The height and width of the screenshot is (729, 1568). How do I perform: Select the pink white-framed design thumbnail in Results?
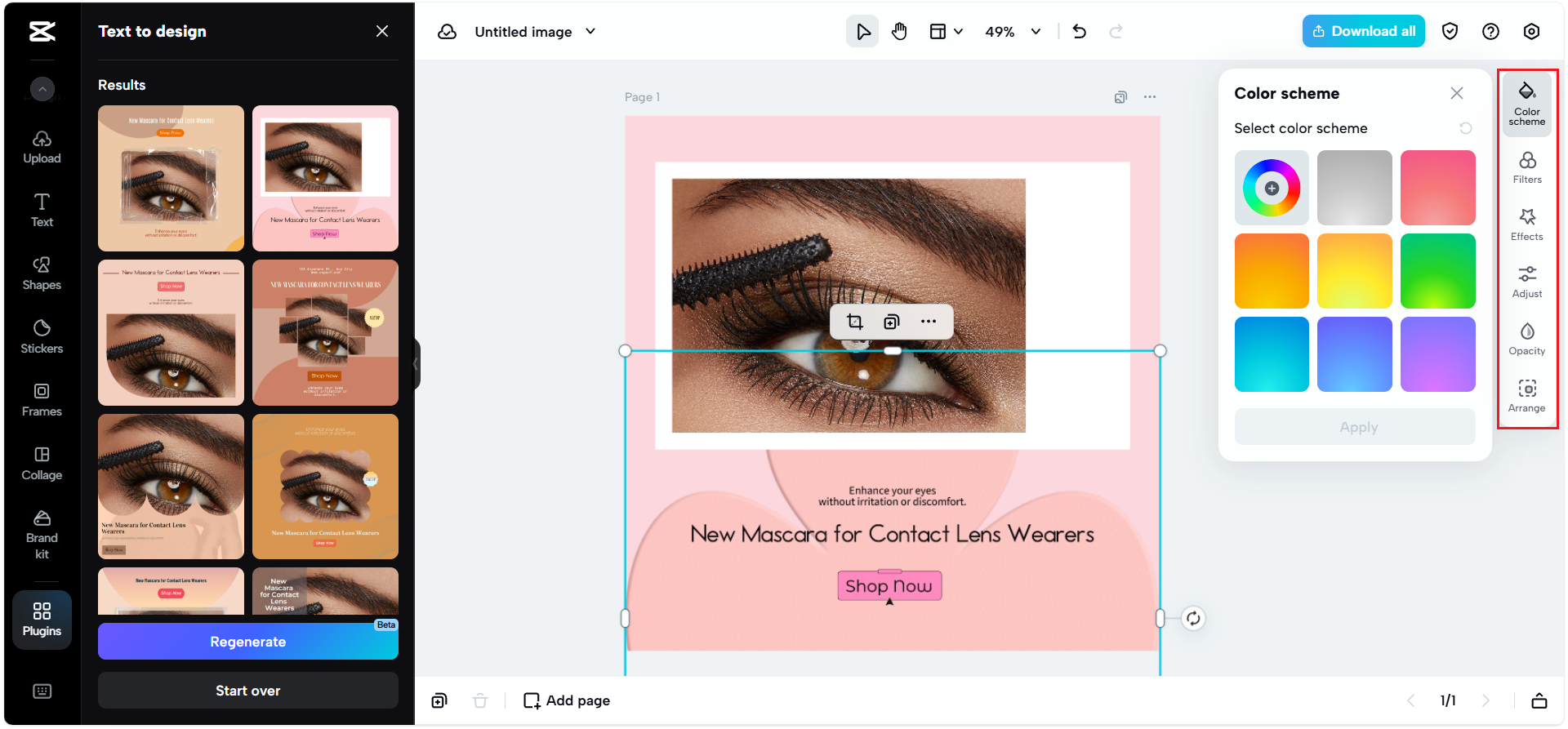[325, 178]
